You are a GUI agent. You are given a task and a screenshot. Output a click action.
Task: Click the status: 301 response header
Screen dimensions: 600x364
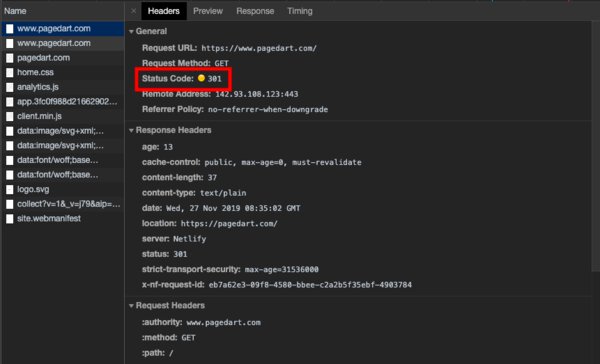point(165,254)
